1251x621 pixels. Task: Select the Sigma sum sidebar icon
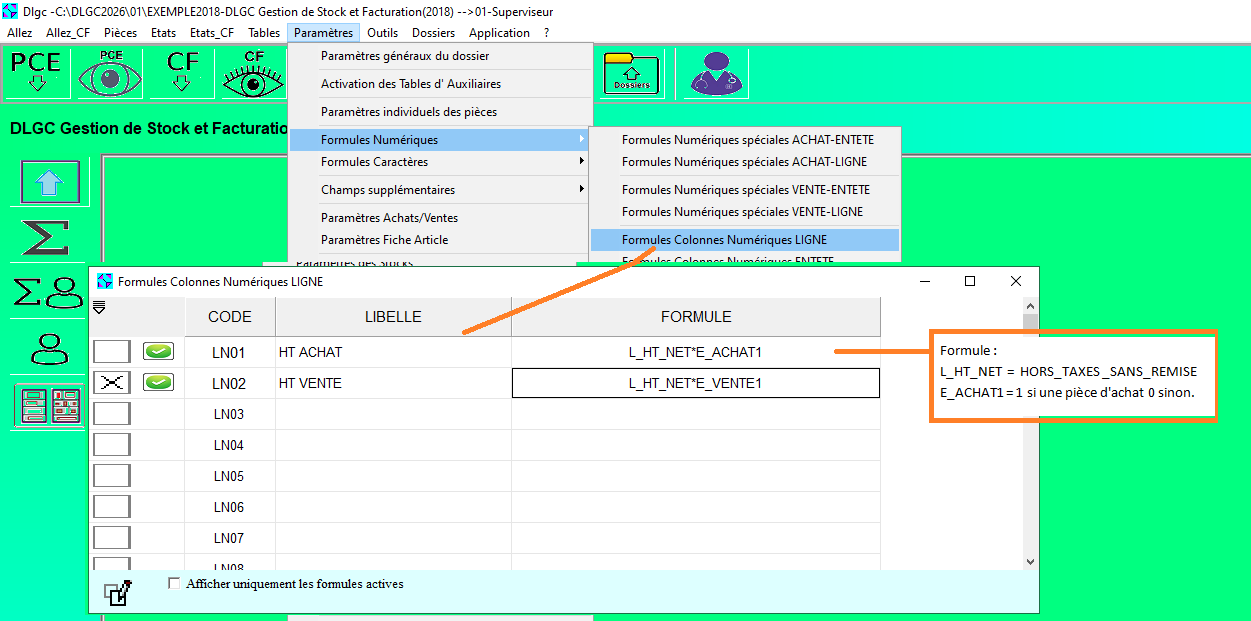[x=46, y=238]
